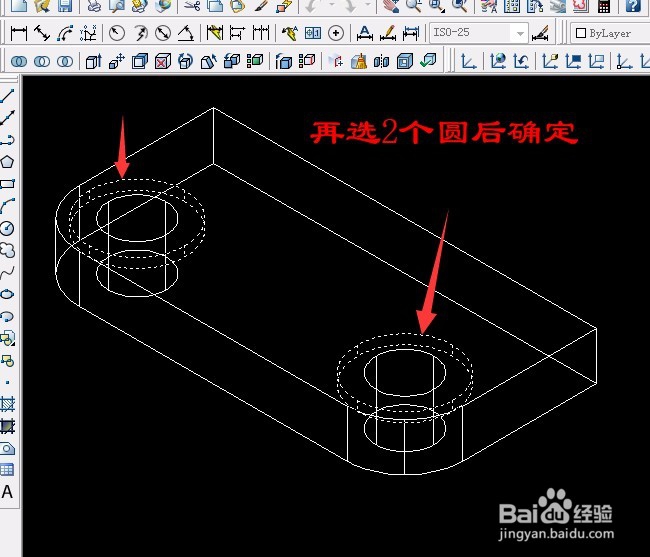Screen dimensions: 650x557
Task: Select the Ordinate dimension tool
Action: tap(88, 33)
